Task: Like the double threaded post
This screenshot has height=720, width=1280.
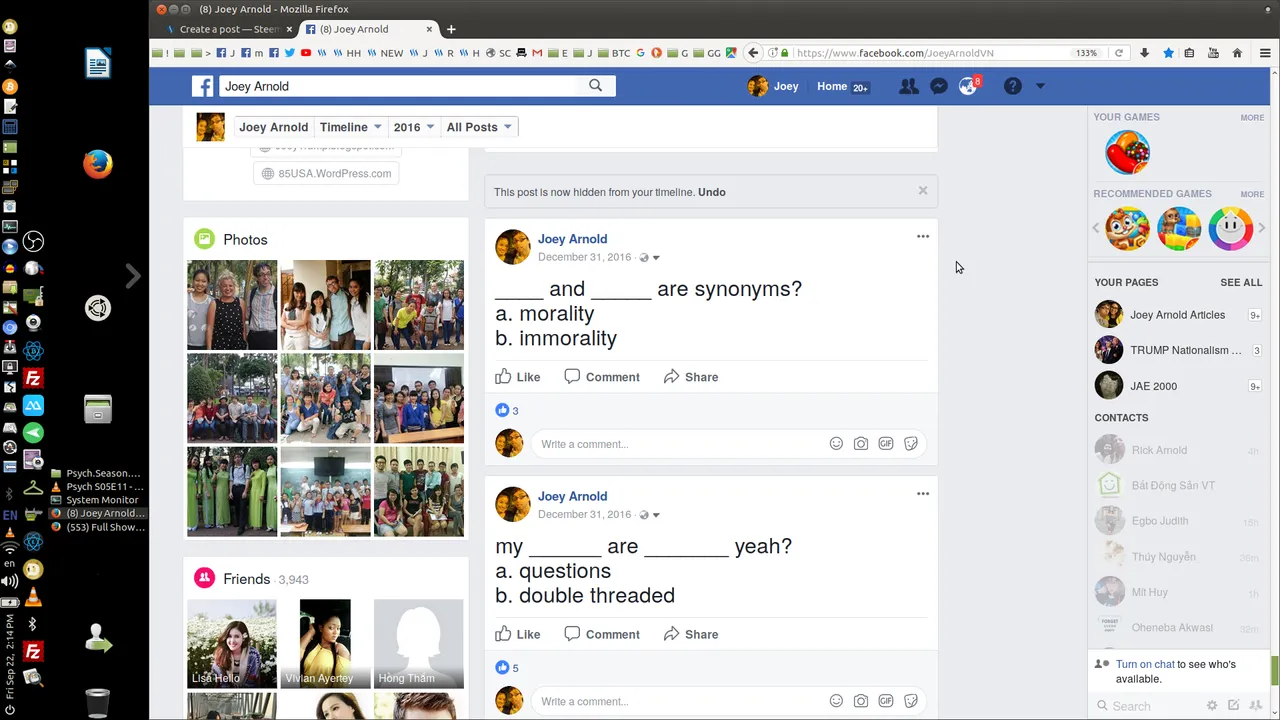Action: (x=518, y=634)
